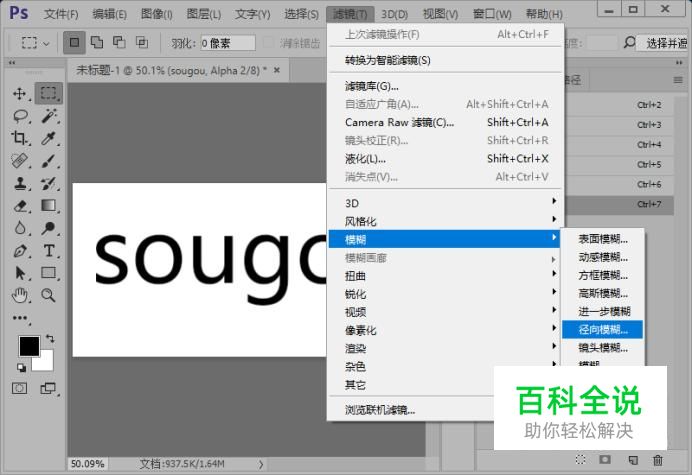The height and width of the screenshot is (475, 692).
Task: Select the Horizontal Type tool
Action: [49, 251]
